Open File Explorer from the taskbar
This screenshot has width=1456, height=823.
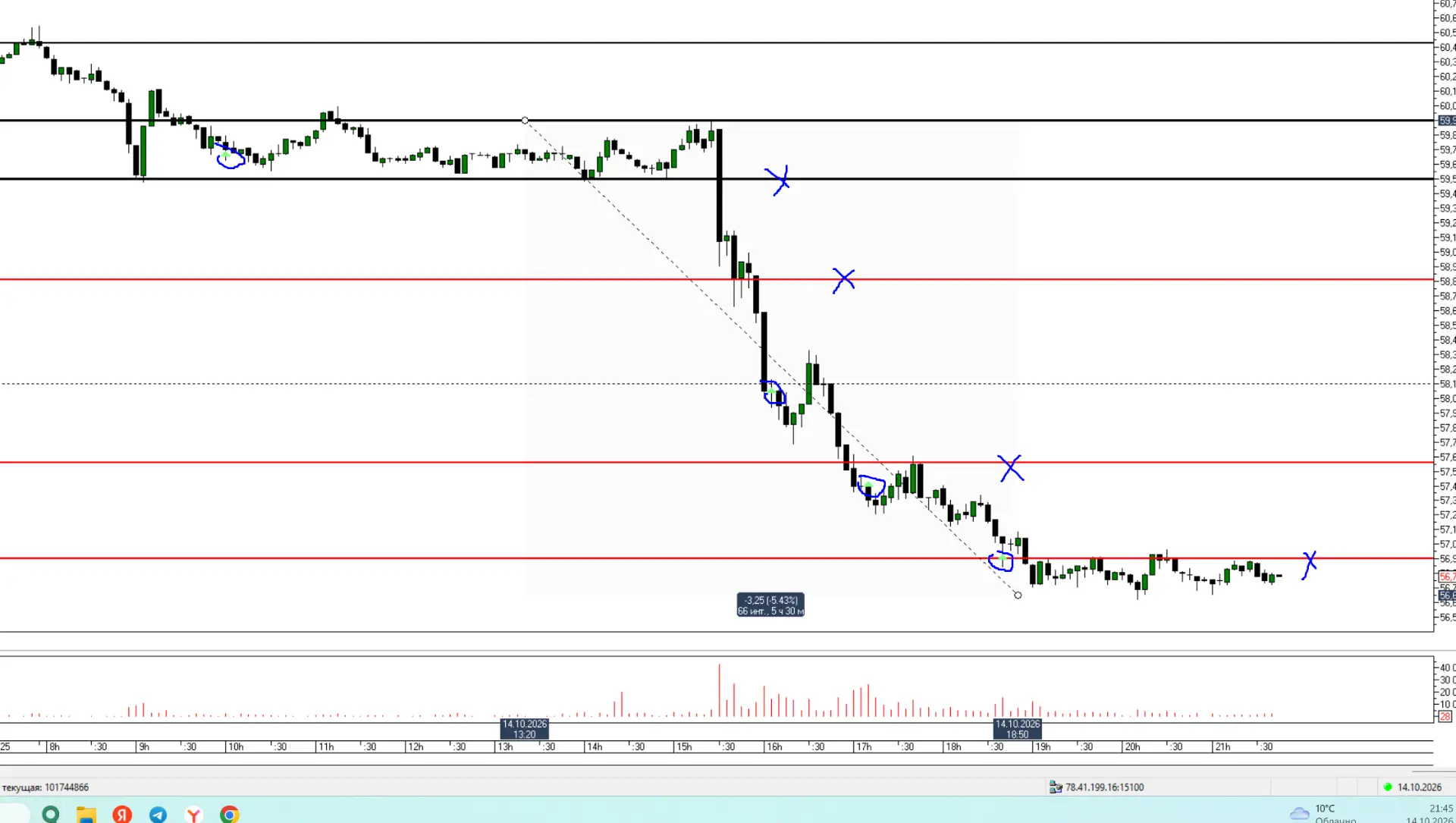tap(86, 815)
